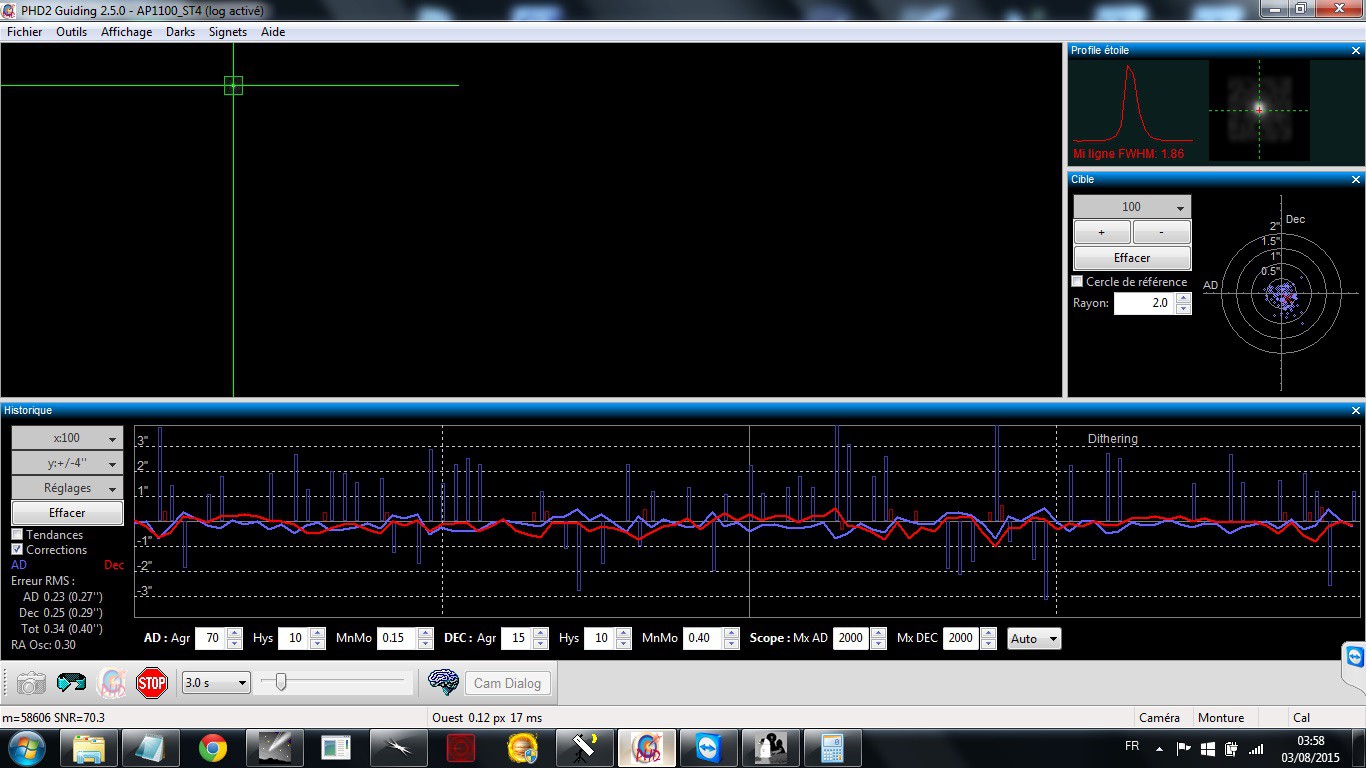Click the red STOP sign icon
1366x768 pixels.
(x=151, y=683)
